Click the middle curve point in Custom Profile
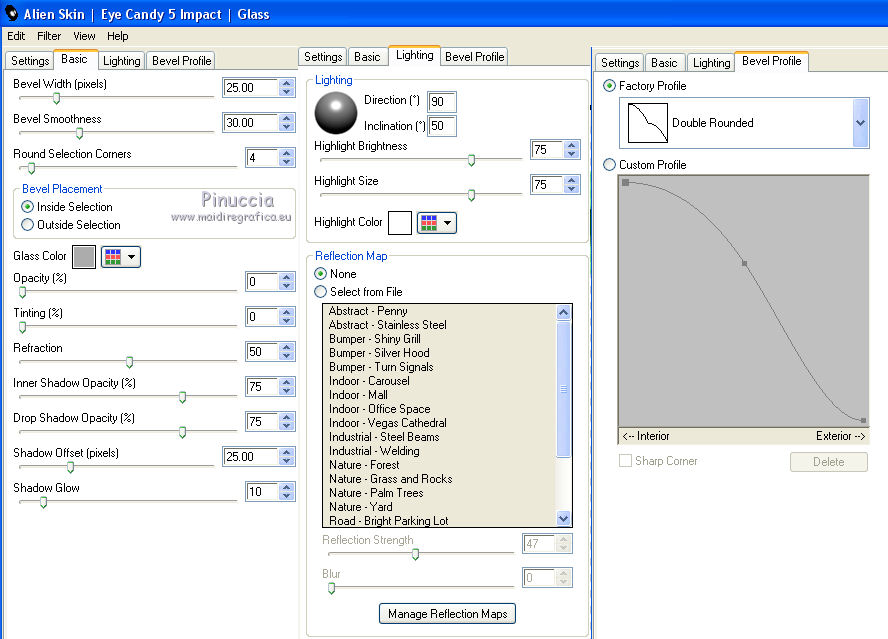Viewport: 888px width, 639px height. coord(744,263)
